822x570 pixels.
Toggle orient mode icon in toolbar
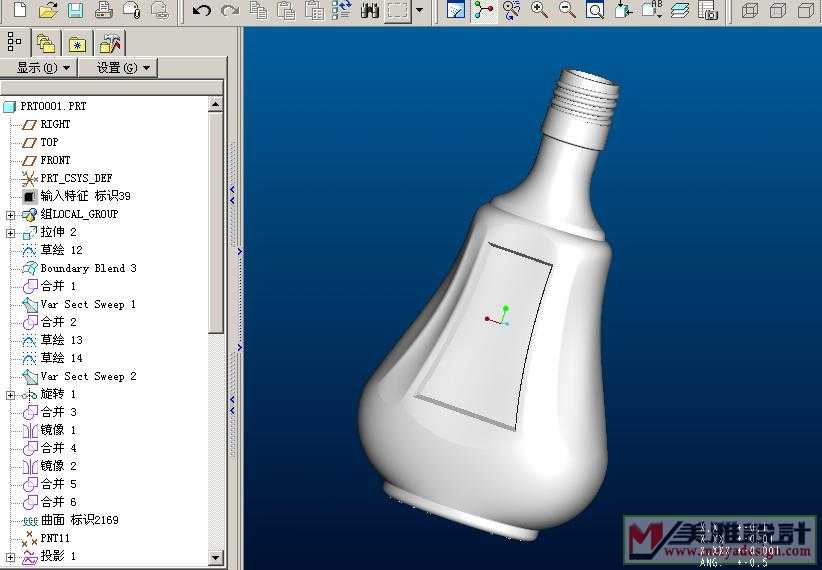(512, 11)
